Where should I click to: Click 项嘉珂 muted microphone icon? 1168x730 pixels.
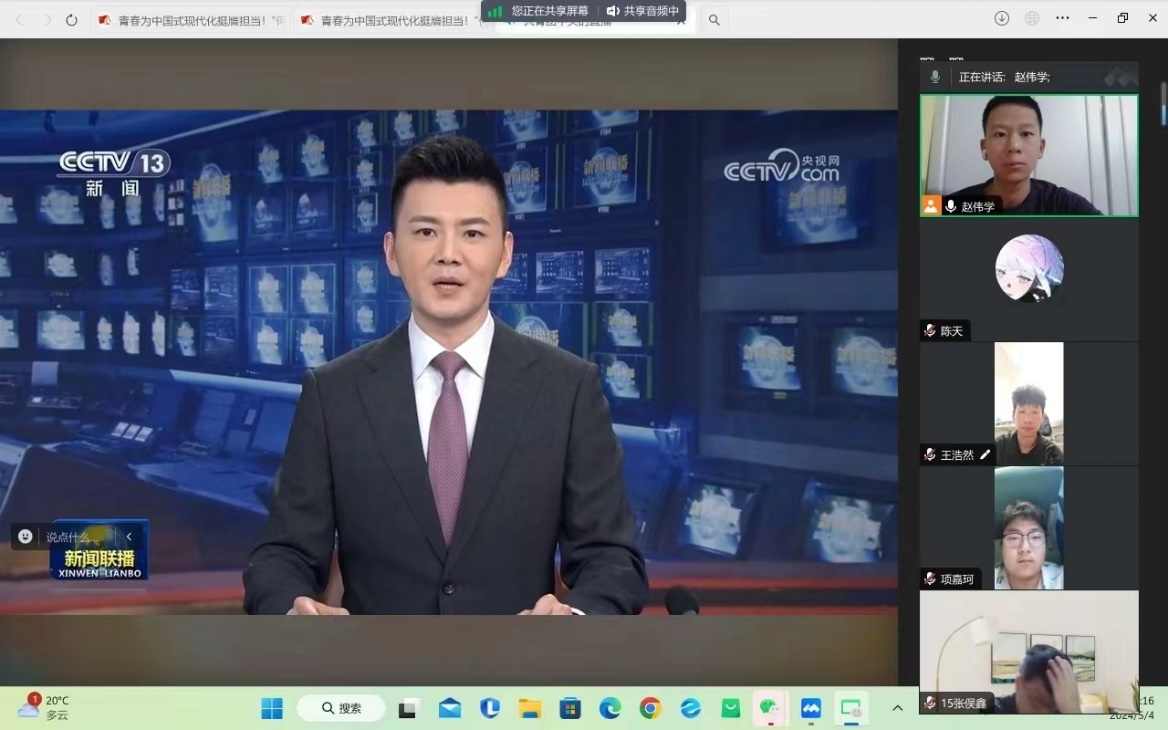tap(930, 579)
